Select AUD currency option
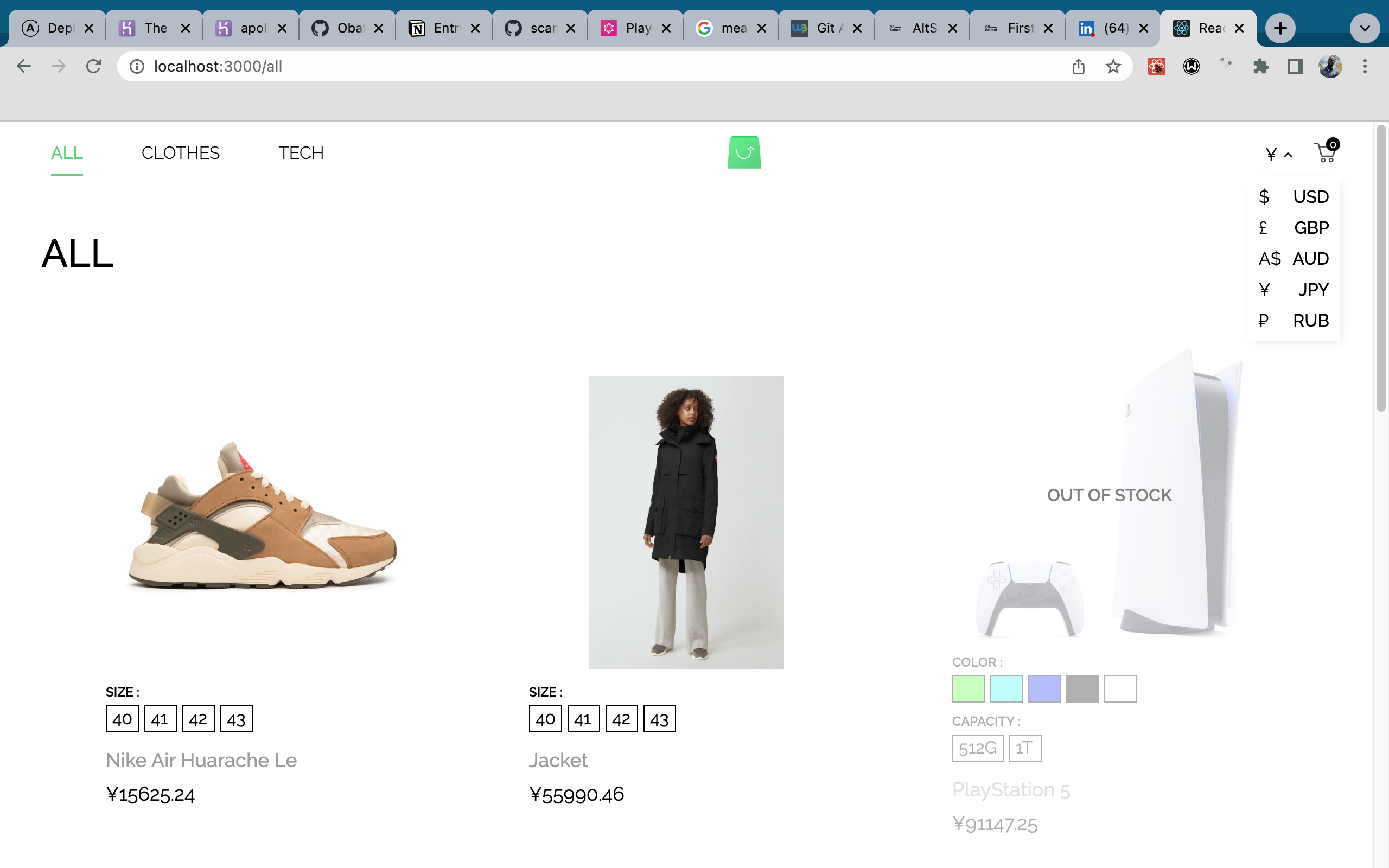Image resolution: width=1389 pixels, height=868 pixels. pos(1294,259)
